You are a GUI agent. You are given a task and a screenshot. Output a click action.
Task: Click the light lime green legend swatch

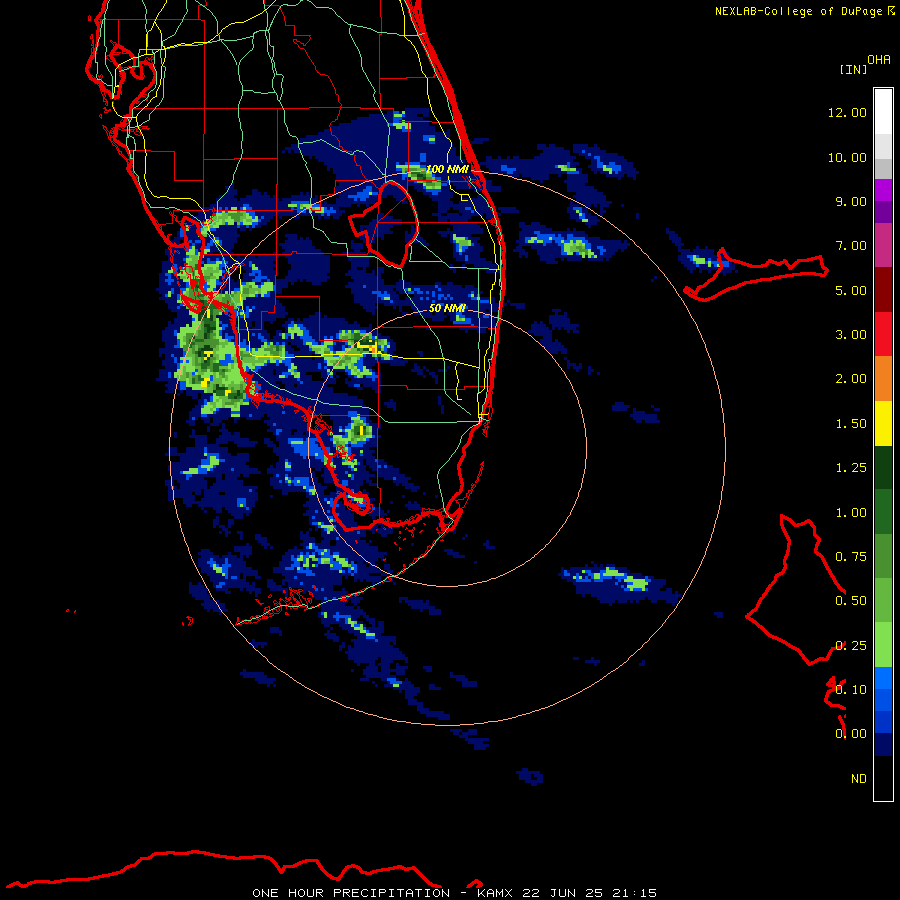pyautogui.click(x=883, y=645)
